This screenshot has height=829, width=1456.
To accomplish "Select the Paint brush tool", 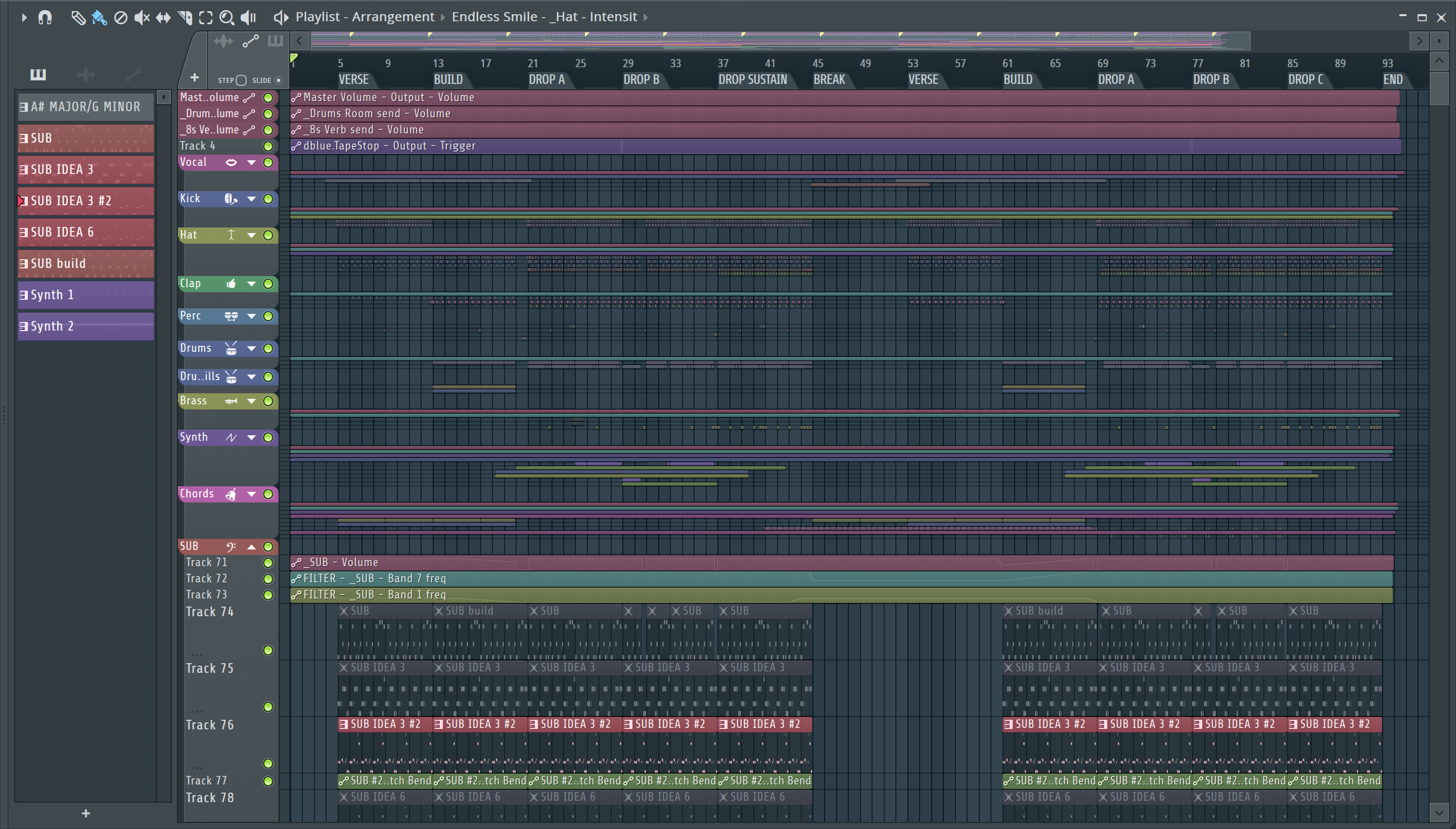I will [99, 18].
